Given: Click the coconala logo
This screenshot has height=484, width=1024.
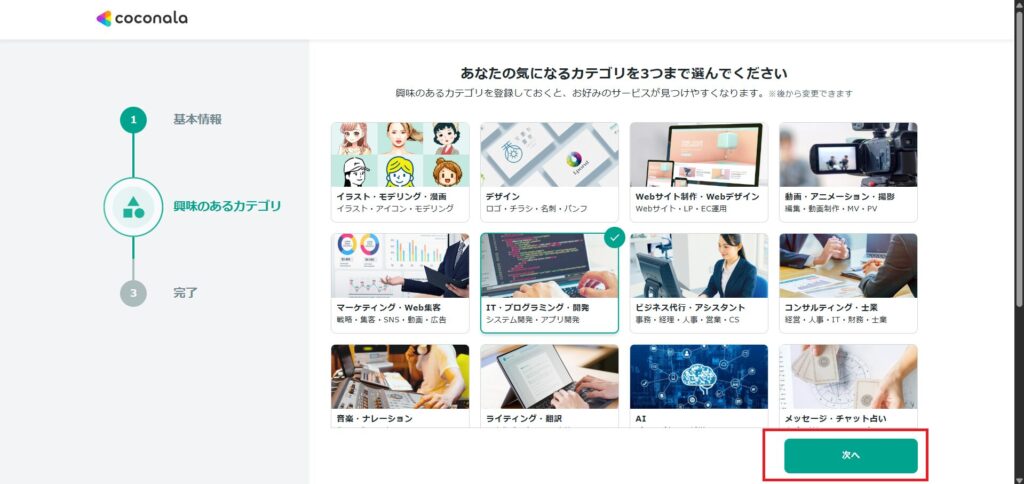Looking at the screenshot, I should tap(142, 18).
